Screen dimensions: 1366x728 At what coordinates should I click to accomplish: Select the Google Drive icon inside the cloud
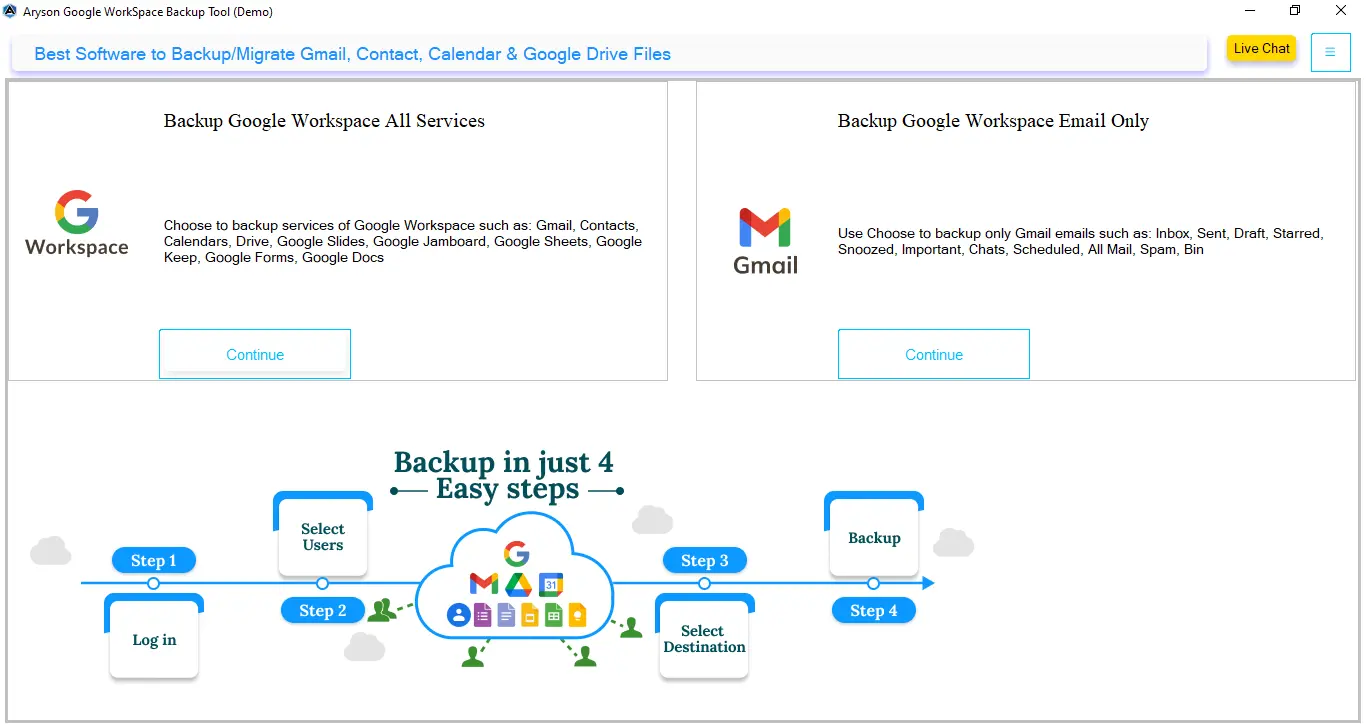pyautogui.click(x=520, y=584)
